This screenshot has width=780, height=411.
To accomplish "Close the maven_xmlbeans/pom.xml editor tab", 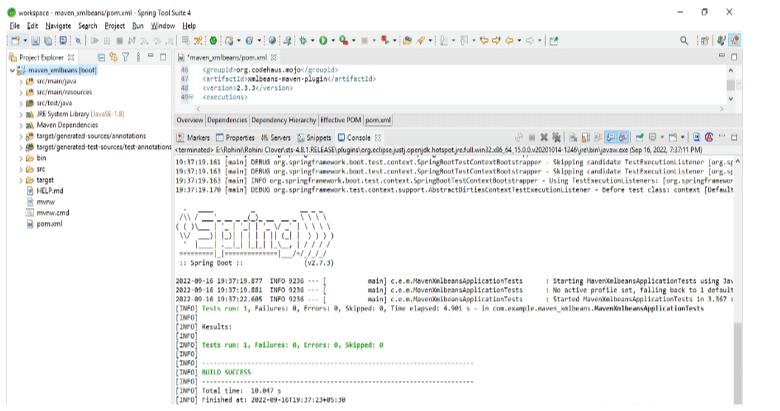I will tap(273, 57).
